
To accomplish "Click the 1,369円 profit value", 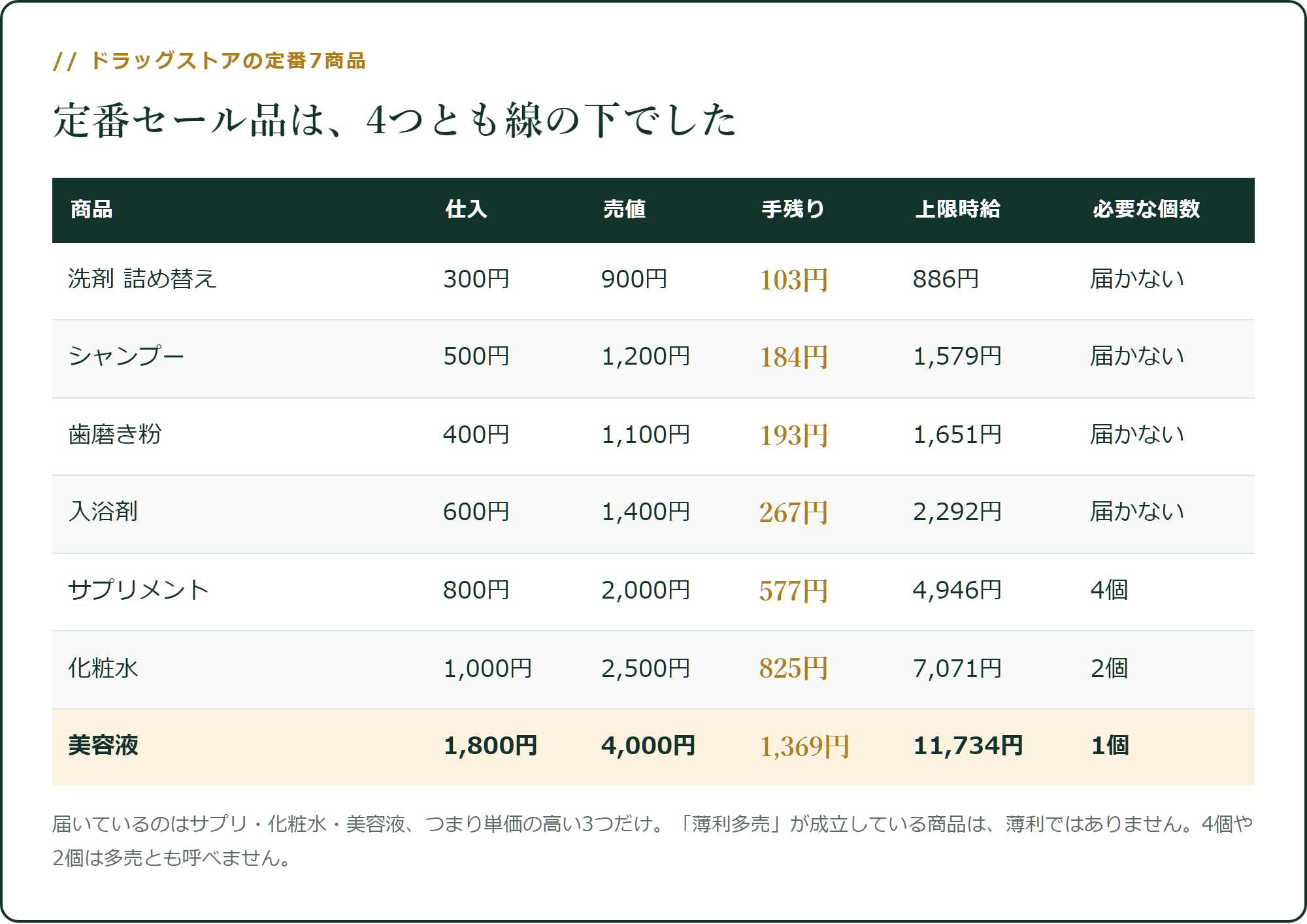I will (804, 746).
